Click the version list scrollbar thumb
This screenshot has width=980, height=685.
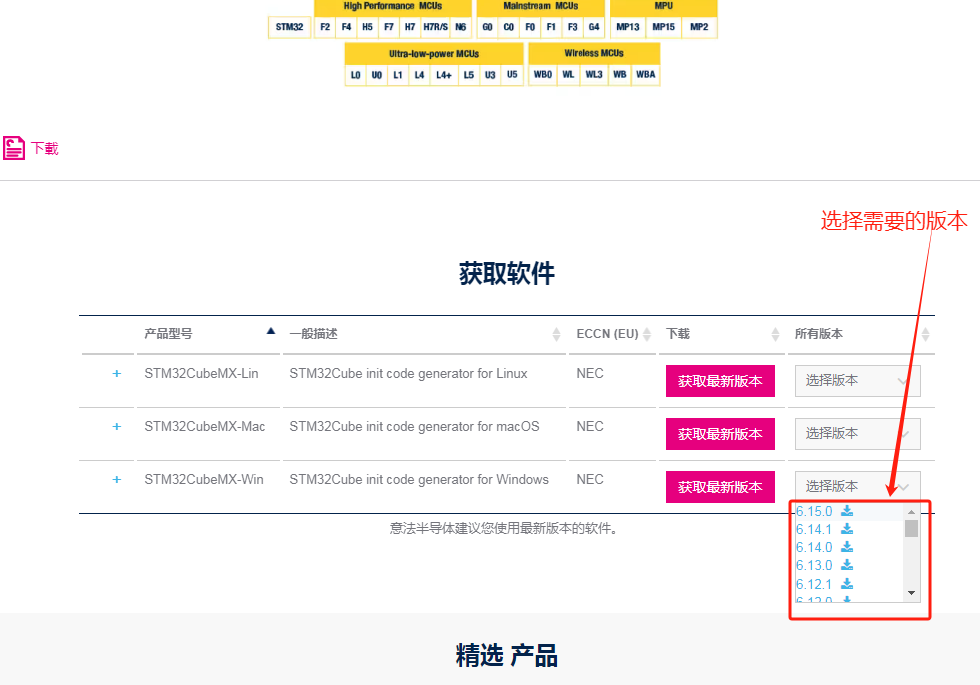[911, 529]
